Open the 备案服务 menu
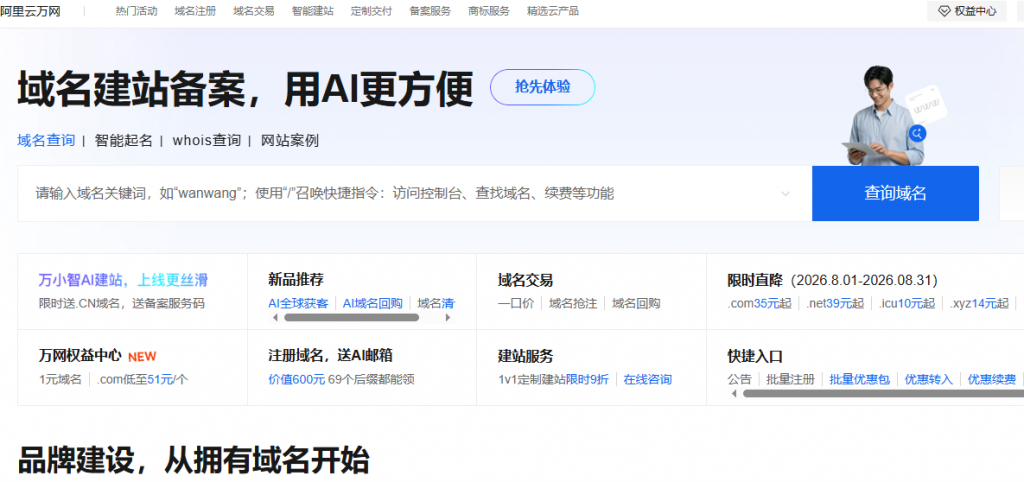The image size is (1024, 482). [x=430, y=11]
